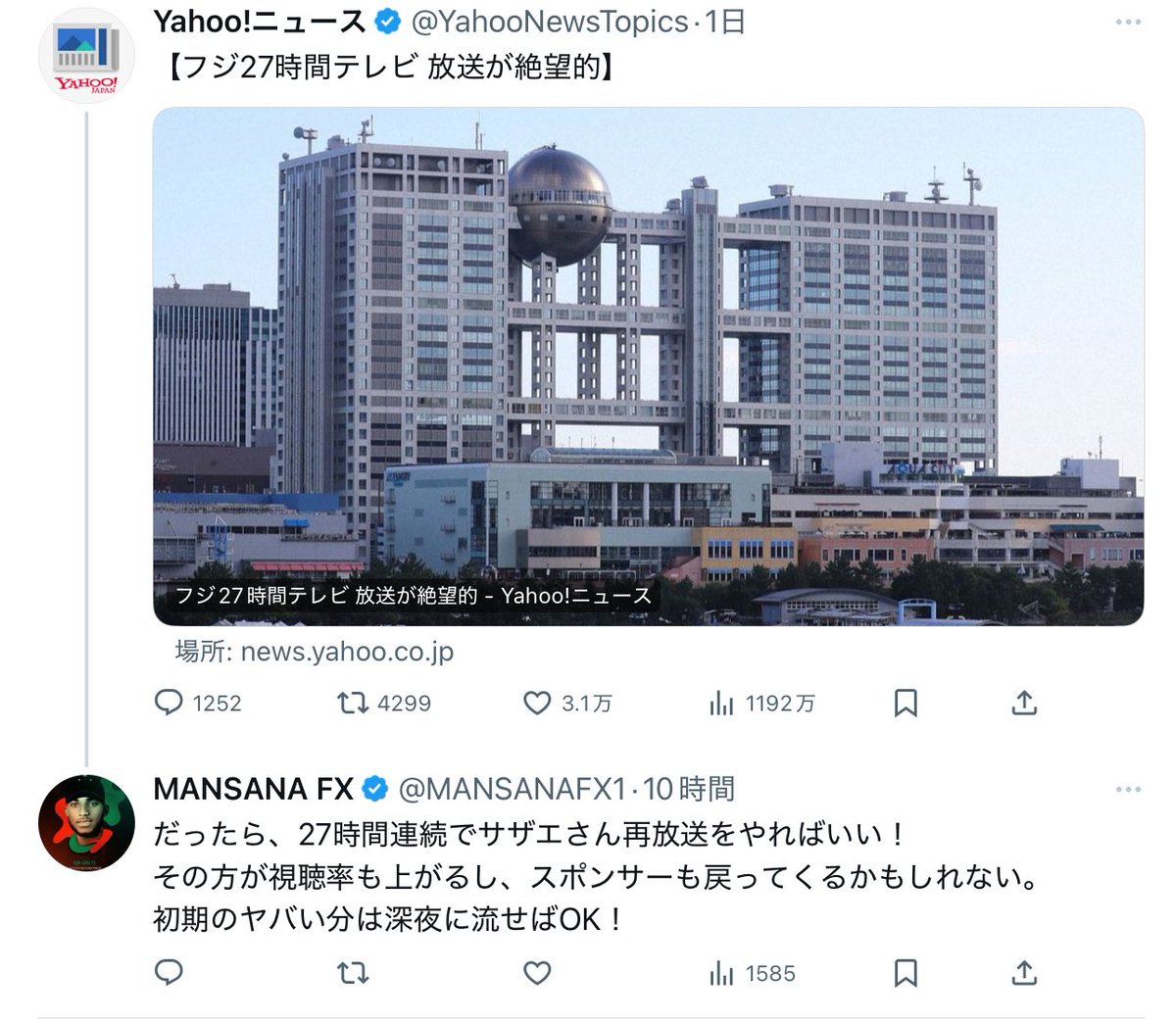
Task: View analytics for the Yahoo!ニュース tweet
Action: coord(761,703)
